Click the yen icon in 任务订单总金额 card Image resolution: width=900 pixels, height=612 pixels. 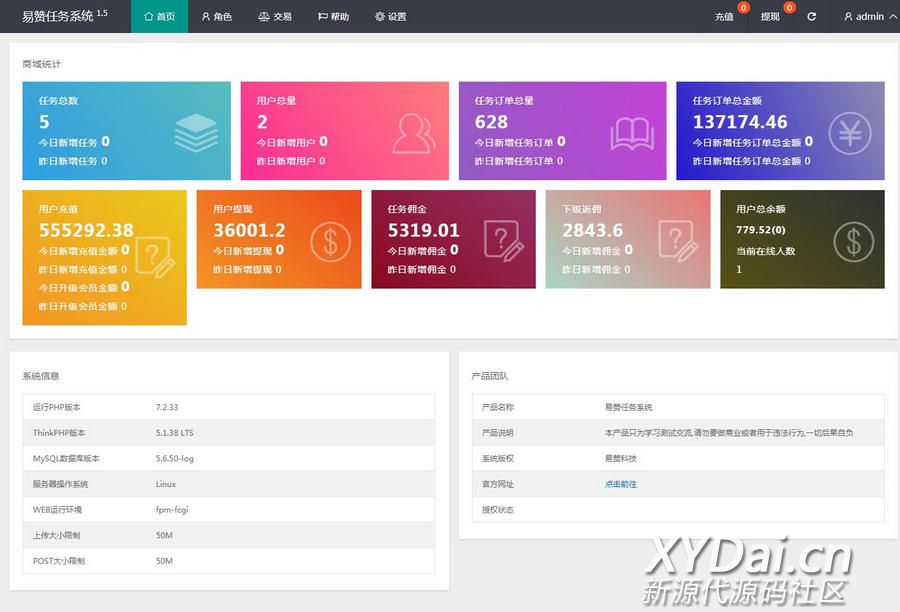[x=849, y=132]
